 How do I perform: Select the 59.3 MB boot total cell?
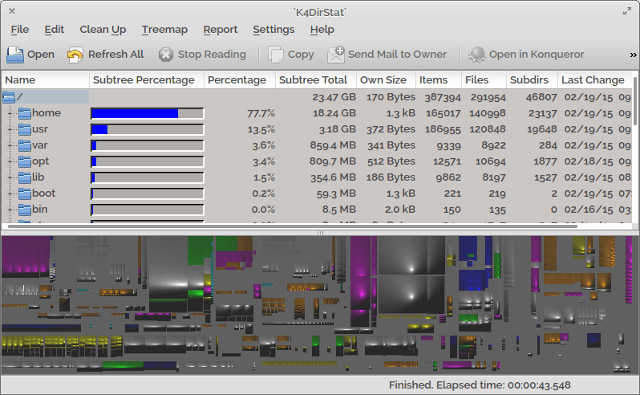click(x=337, y=194)
